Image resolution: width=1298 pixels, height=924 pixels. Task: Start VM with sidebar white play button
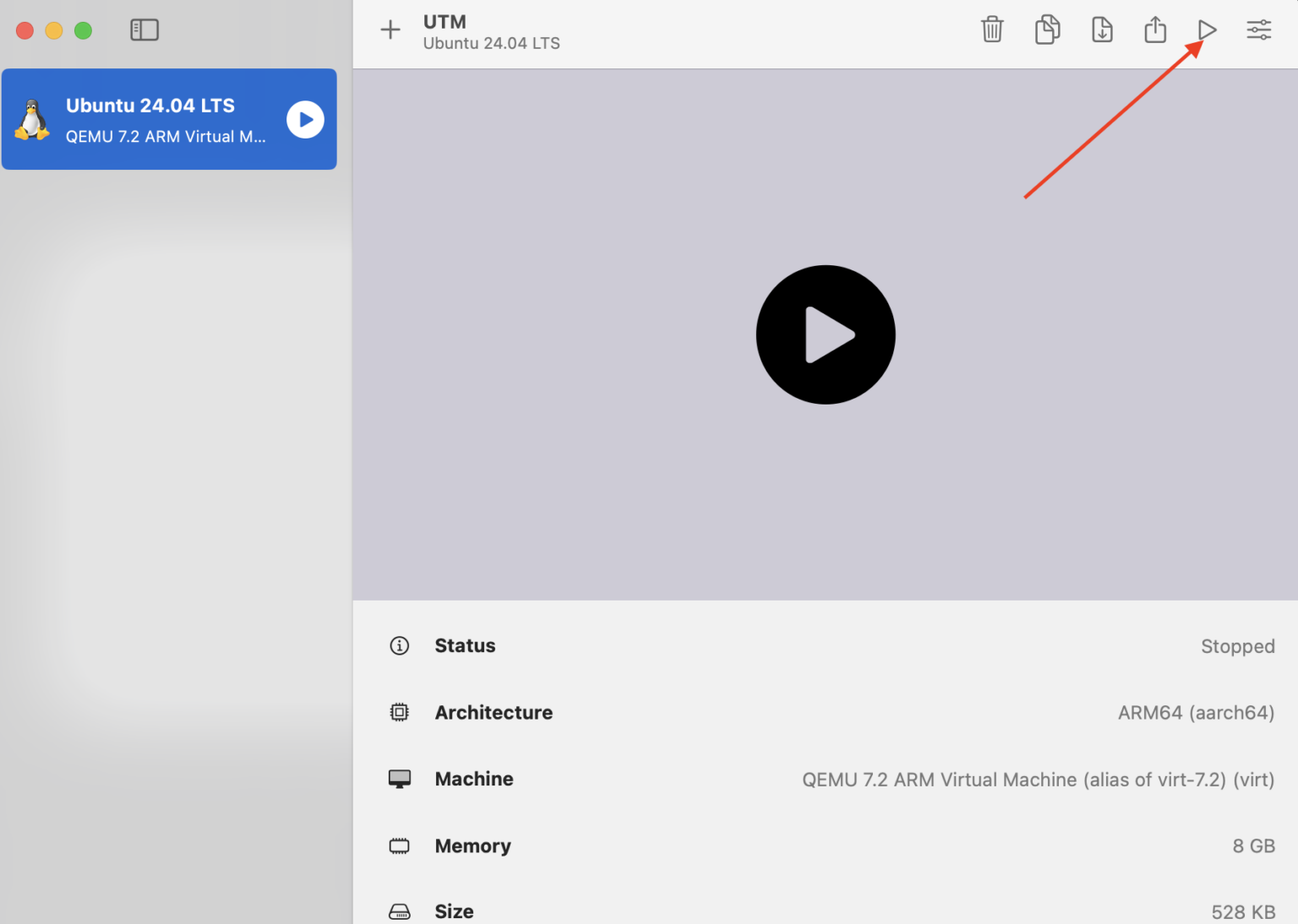(x=305, y=120)
